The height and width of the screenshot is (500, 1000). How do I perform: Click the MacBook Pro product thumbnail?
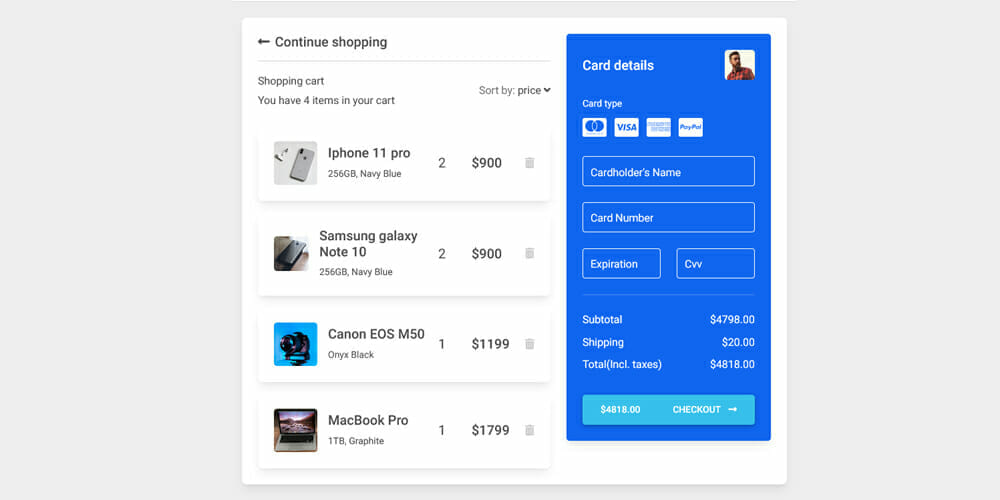point(295,430)
